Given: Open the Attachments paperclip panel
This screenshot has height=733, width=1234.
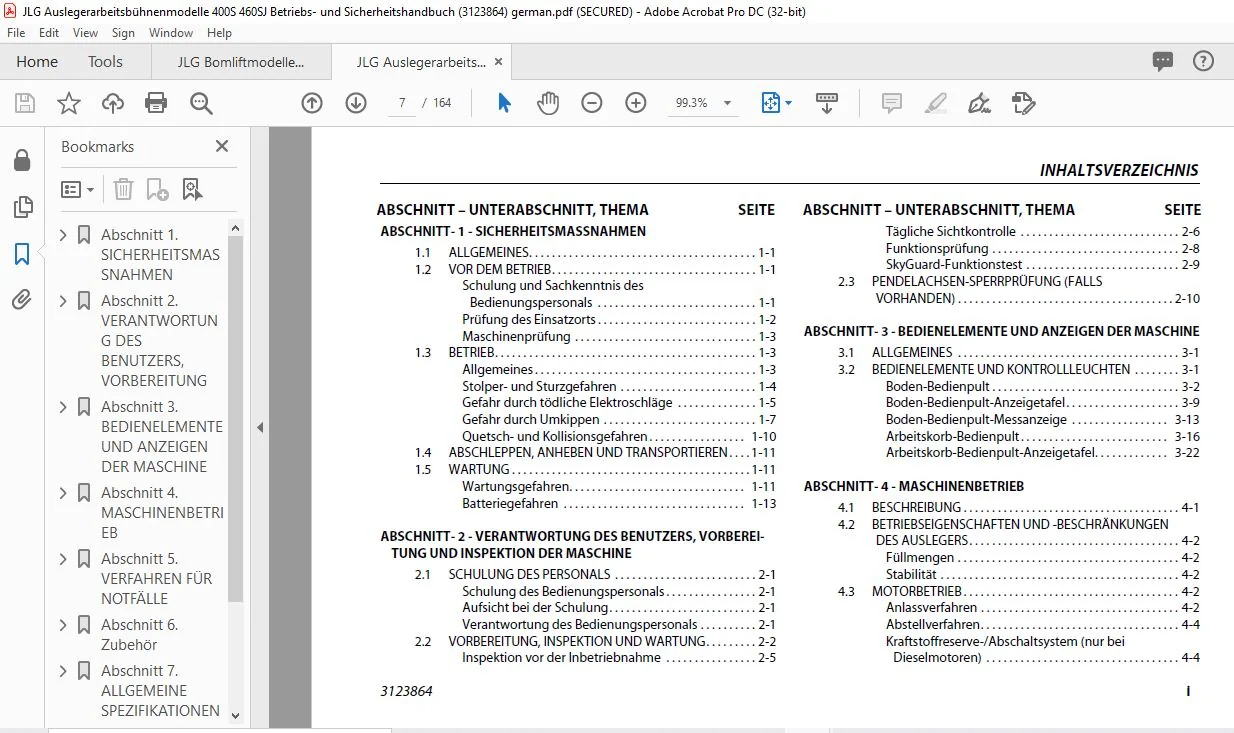Looking at the screenshot, I should [x=22, y=299].
